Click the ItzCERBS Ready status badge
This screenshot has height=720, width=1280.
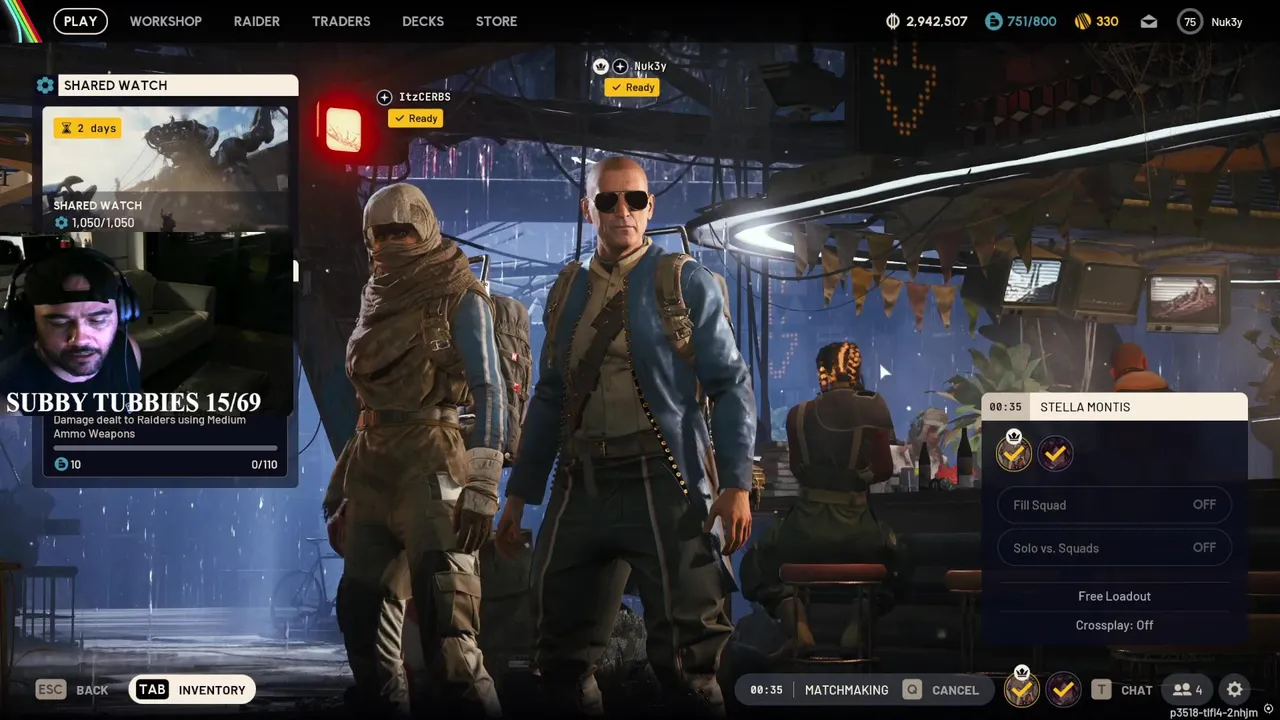[416, 118]
